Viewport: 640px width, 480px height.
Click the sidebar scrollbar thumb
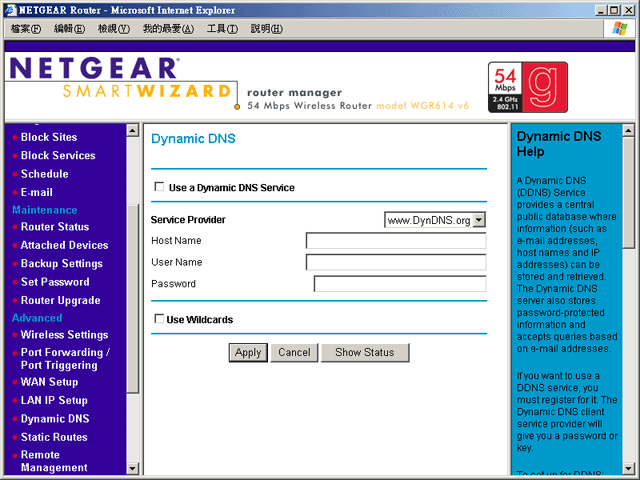click(x=132, y=298)
